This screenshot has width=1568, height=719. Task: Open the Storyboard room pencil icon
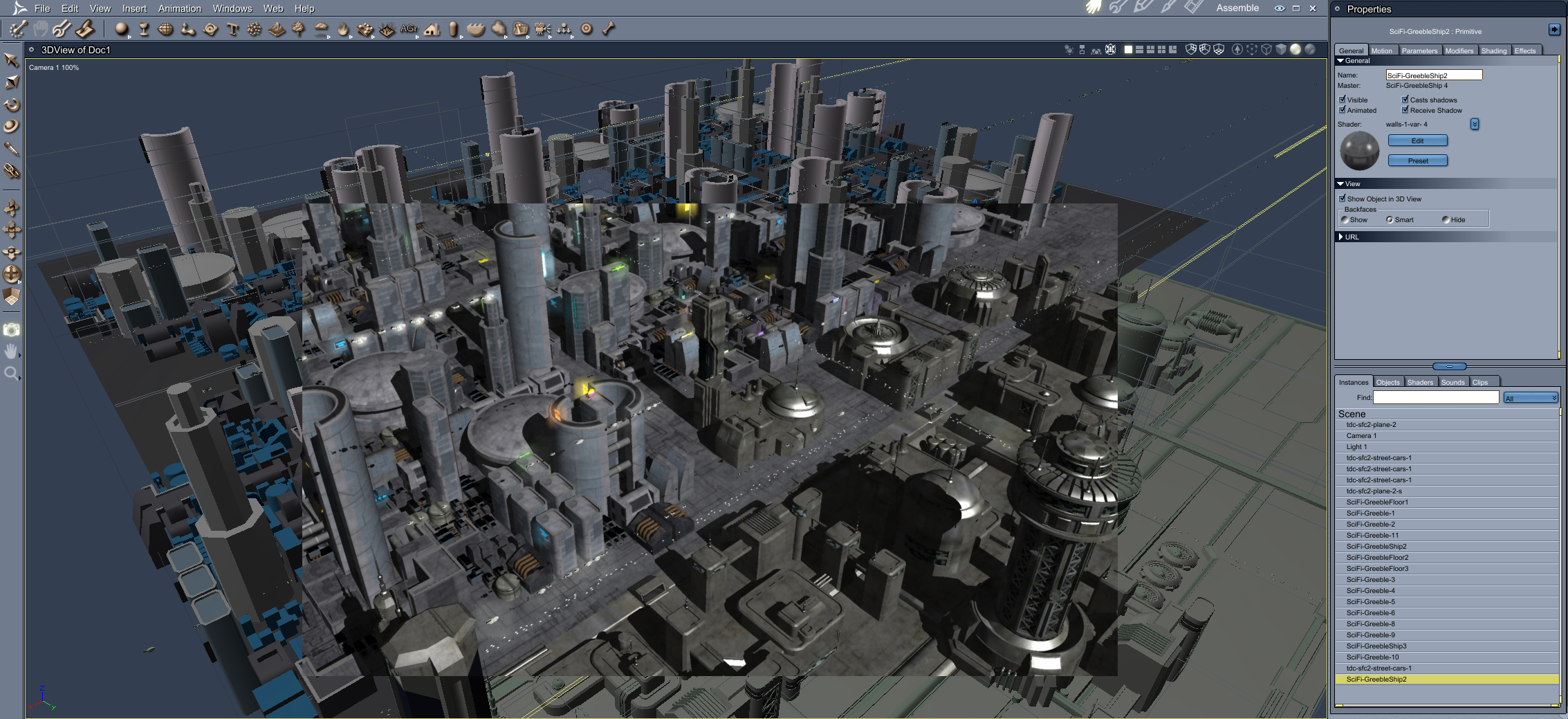click(1143, 8)
